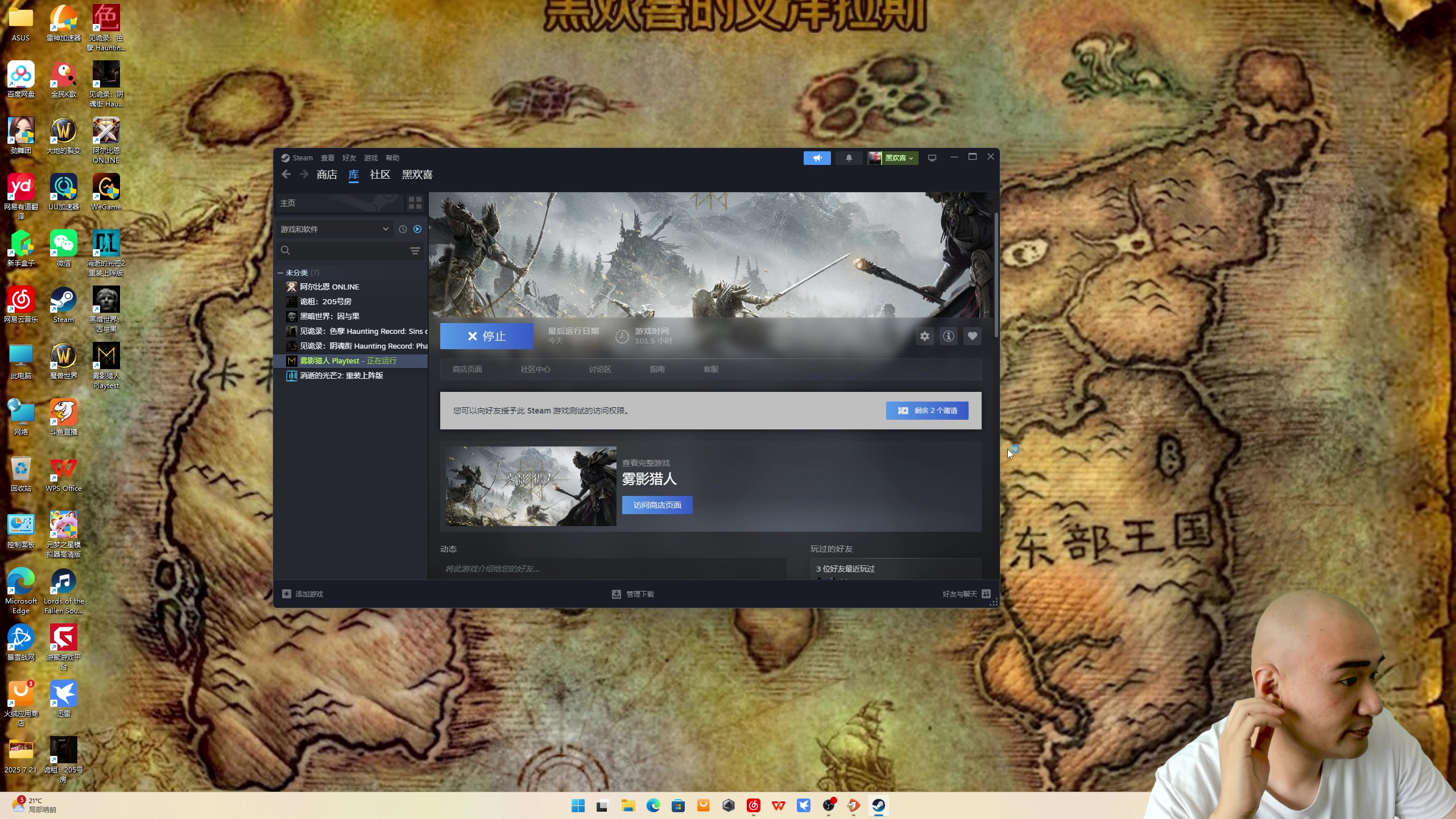The width and height of the screenshot is (1456, 819).
Task: Click the library search magnifier icon
Action: tap(286, 250)
